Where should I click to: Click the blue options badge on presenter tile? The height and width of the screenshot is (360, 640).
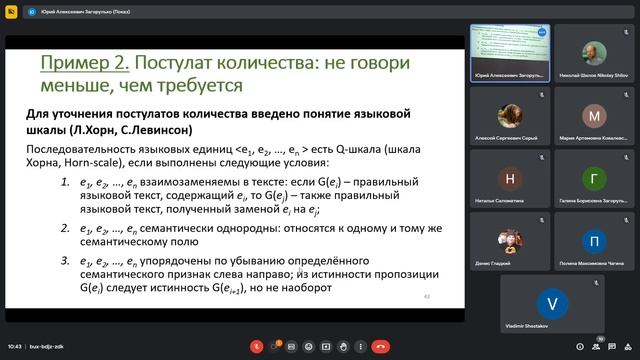[542, 32]
